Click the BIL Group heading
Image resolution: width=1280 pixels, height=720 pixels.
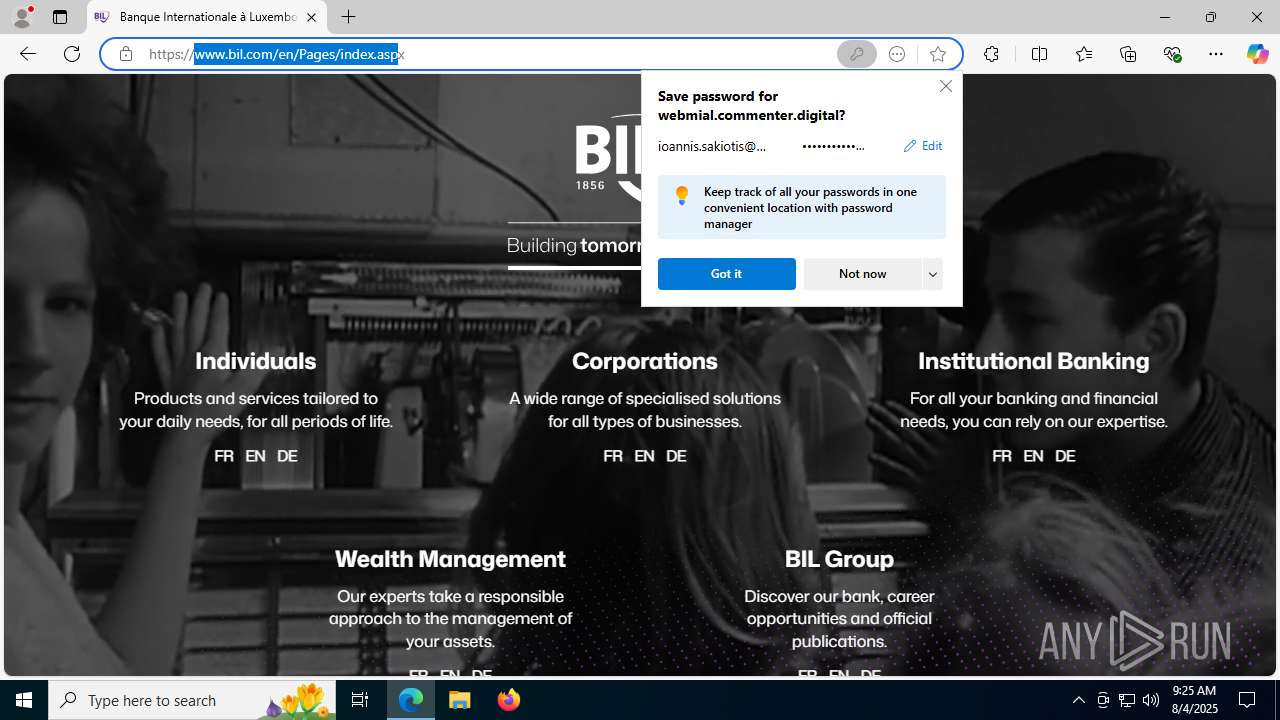point(839,559)
